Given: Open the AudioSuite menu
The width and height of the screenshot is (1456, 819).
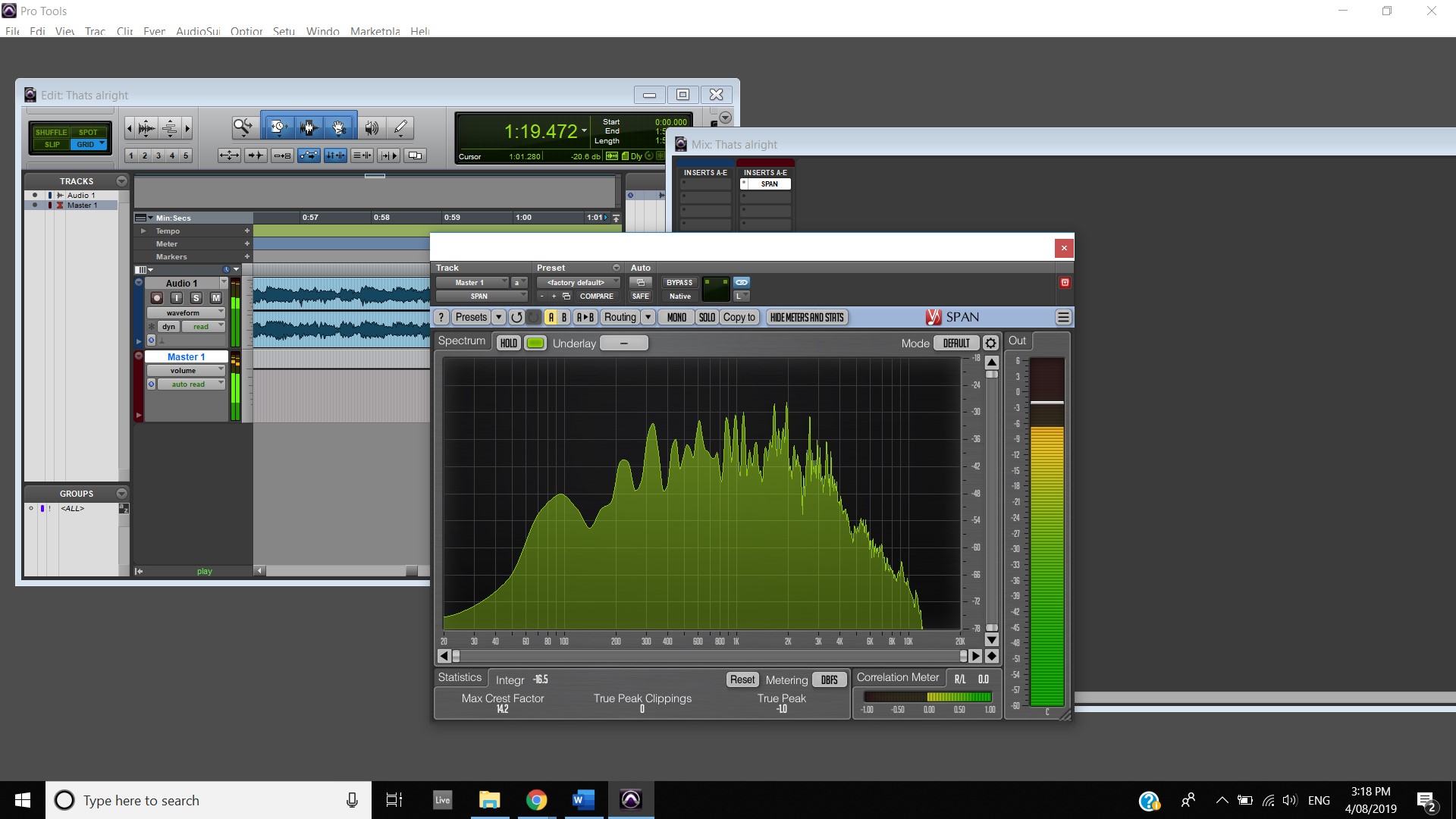Looking at the screenshot, I should point(198,31).
